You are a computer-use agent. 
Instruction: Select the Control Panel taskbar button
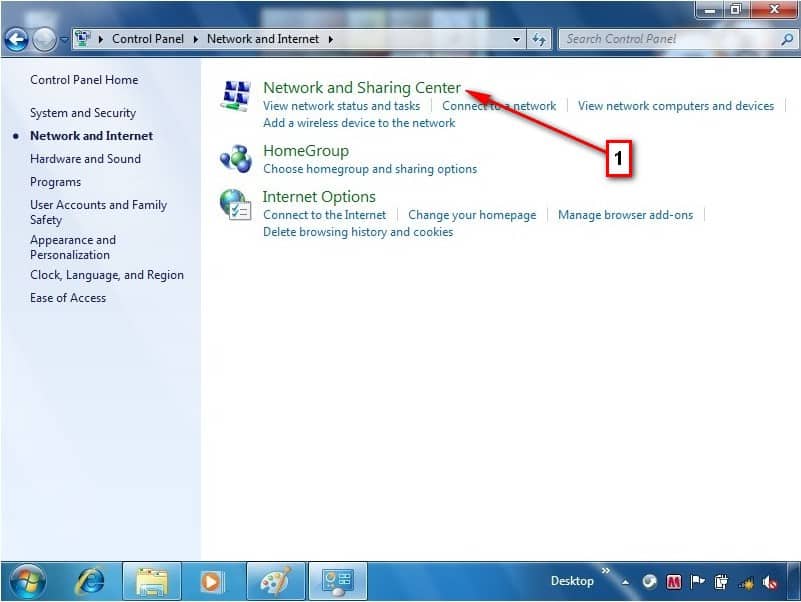point(338,582)
